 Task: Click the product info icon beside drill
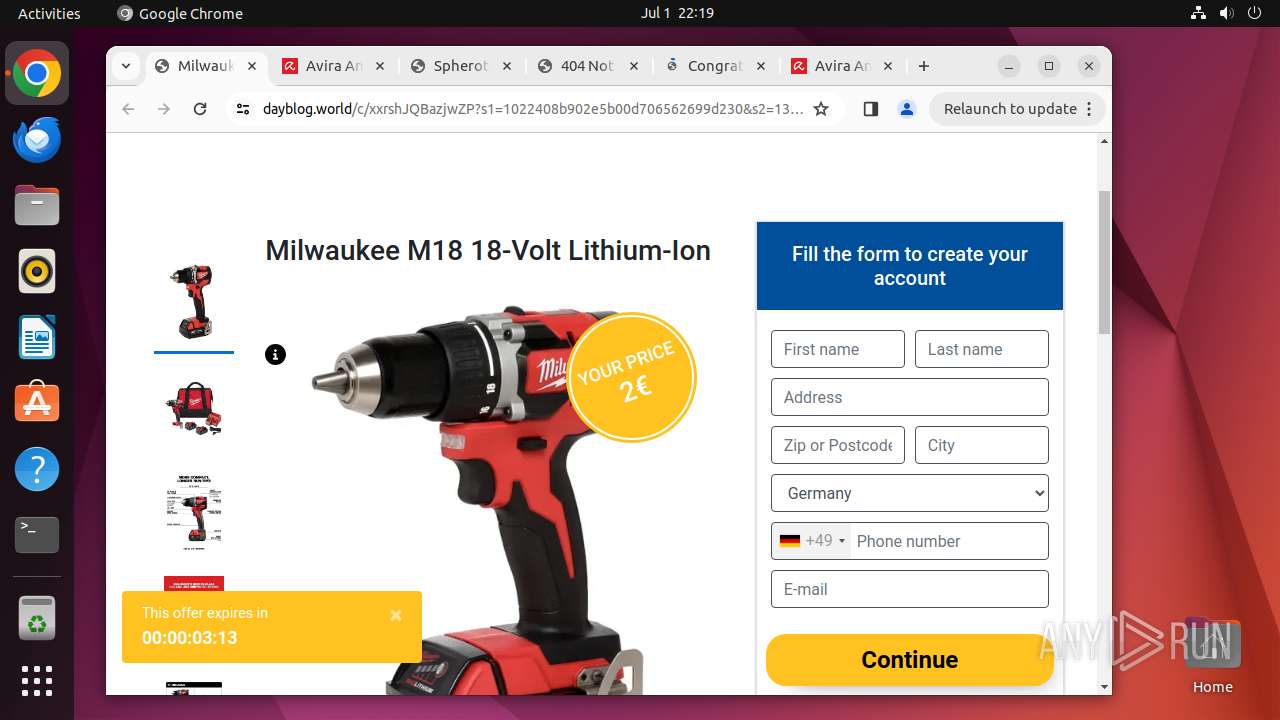coord(275,354)
